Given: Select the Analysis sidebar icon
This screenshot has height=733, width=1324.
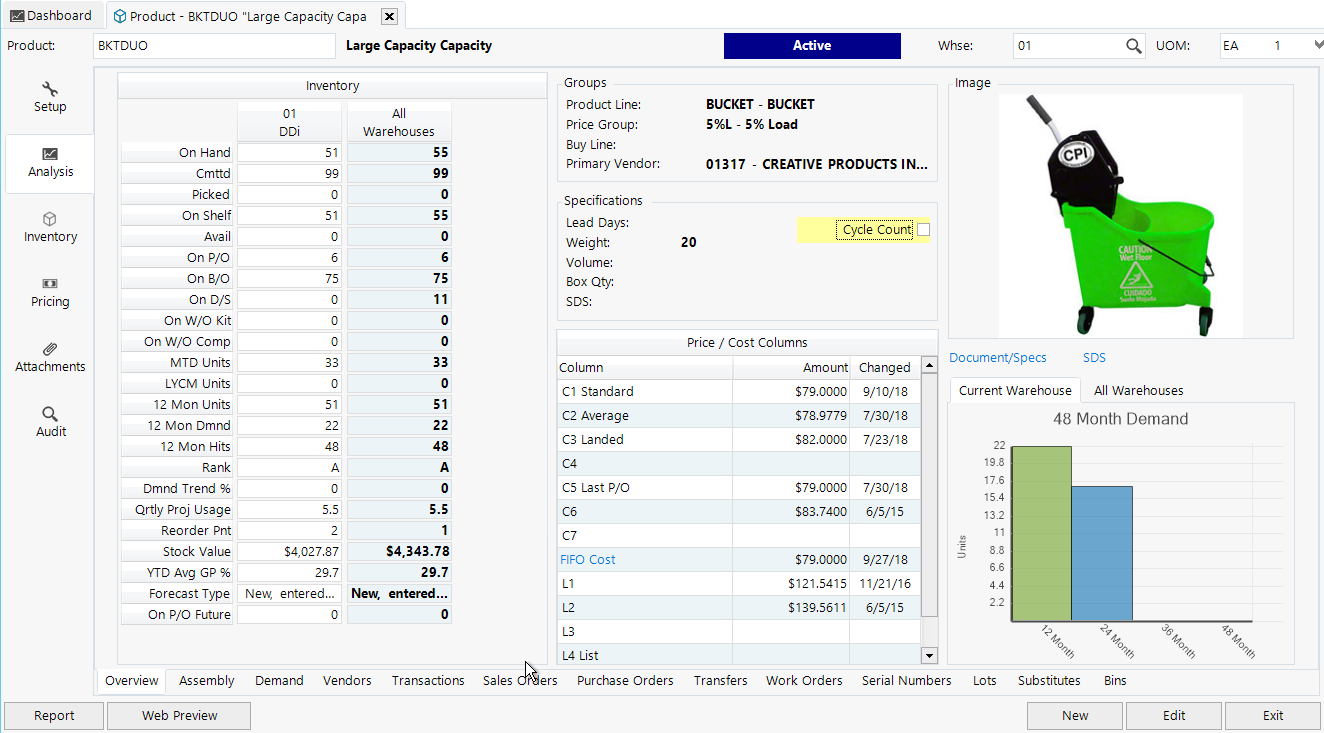Looking at the screenshot, I should pyautogui.click(x=49, y=163).
